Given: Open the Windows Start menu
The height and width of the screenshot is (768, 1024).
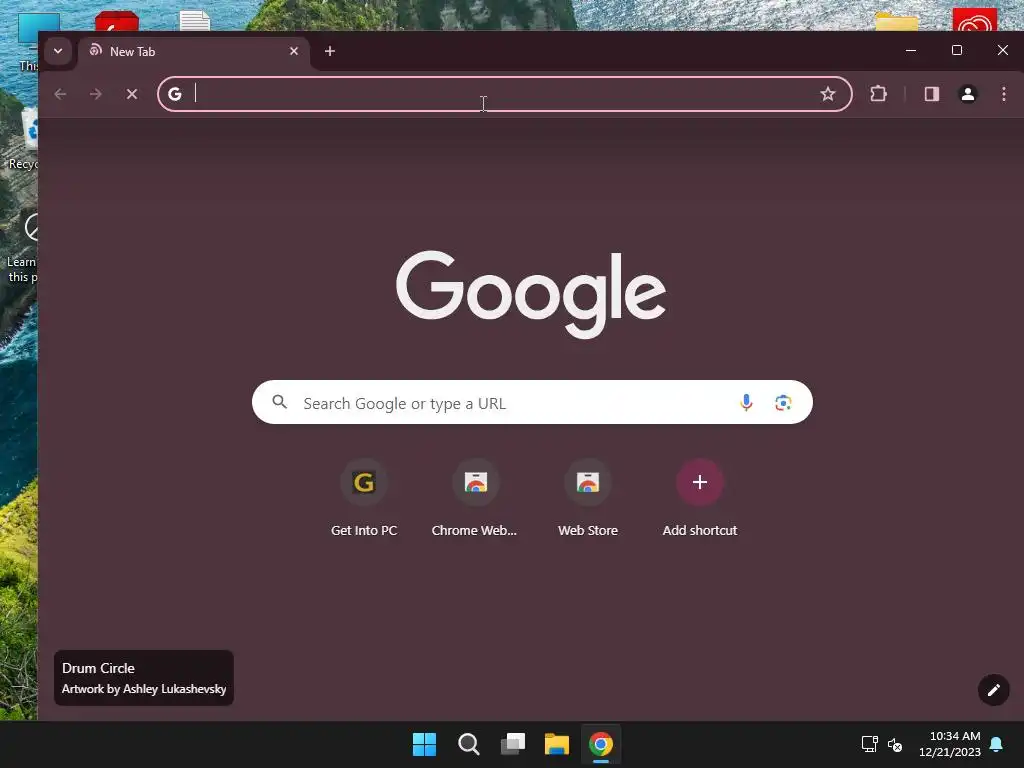Looking at the screenshot, I should pyautogui.click(x=424, y=744).
